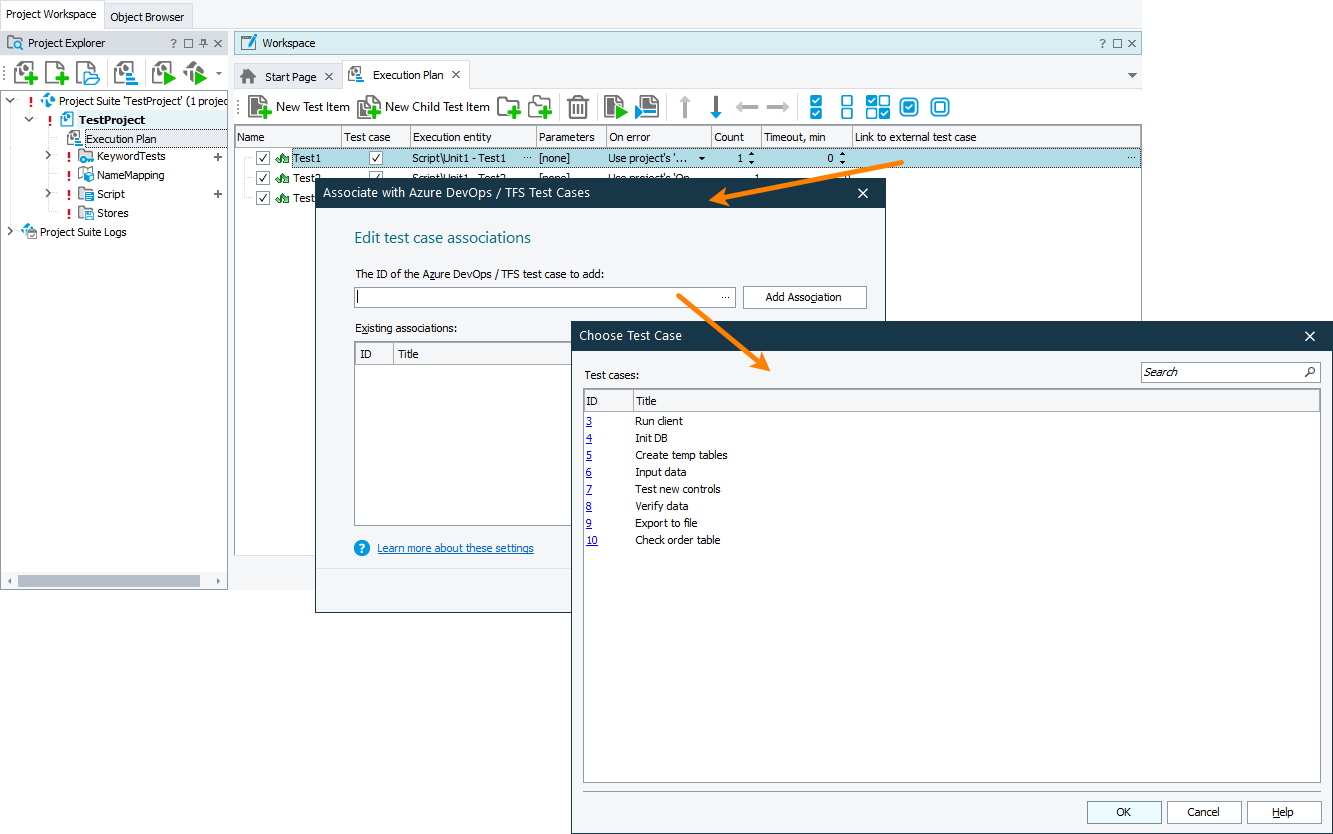Uncheck Test2 in the execution plan
Viewport: 1333px width, 834px height.
point(263,177)
